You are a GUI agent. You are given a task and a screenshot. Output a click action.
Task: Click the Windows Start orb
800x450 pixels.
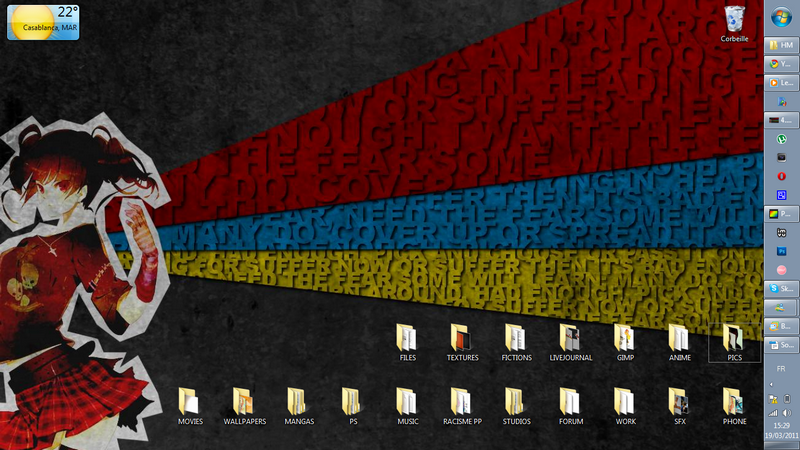point(781,18)
